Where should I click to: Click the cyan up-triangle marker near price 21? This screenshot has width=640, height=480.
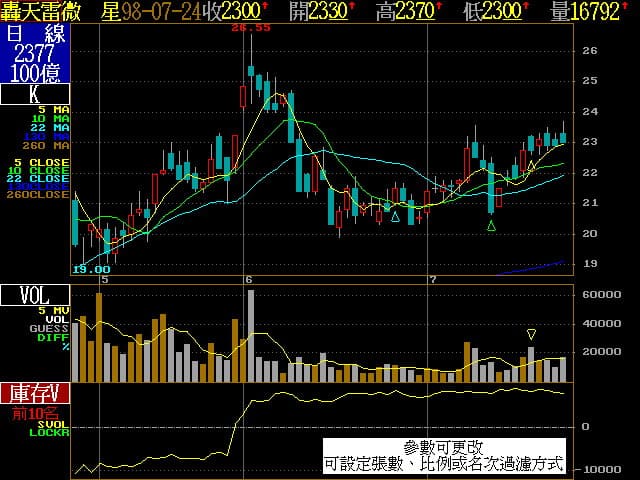(x=395, y=216)
